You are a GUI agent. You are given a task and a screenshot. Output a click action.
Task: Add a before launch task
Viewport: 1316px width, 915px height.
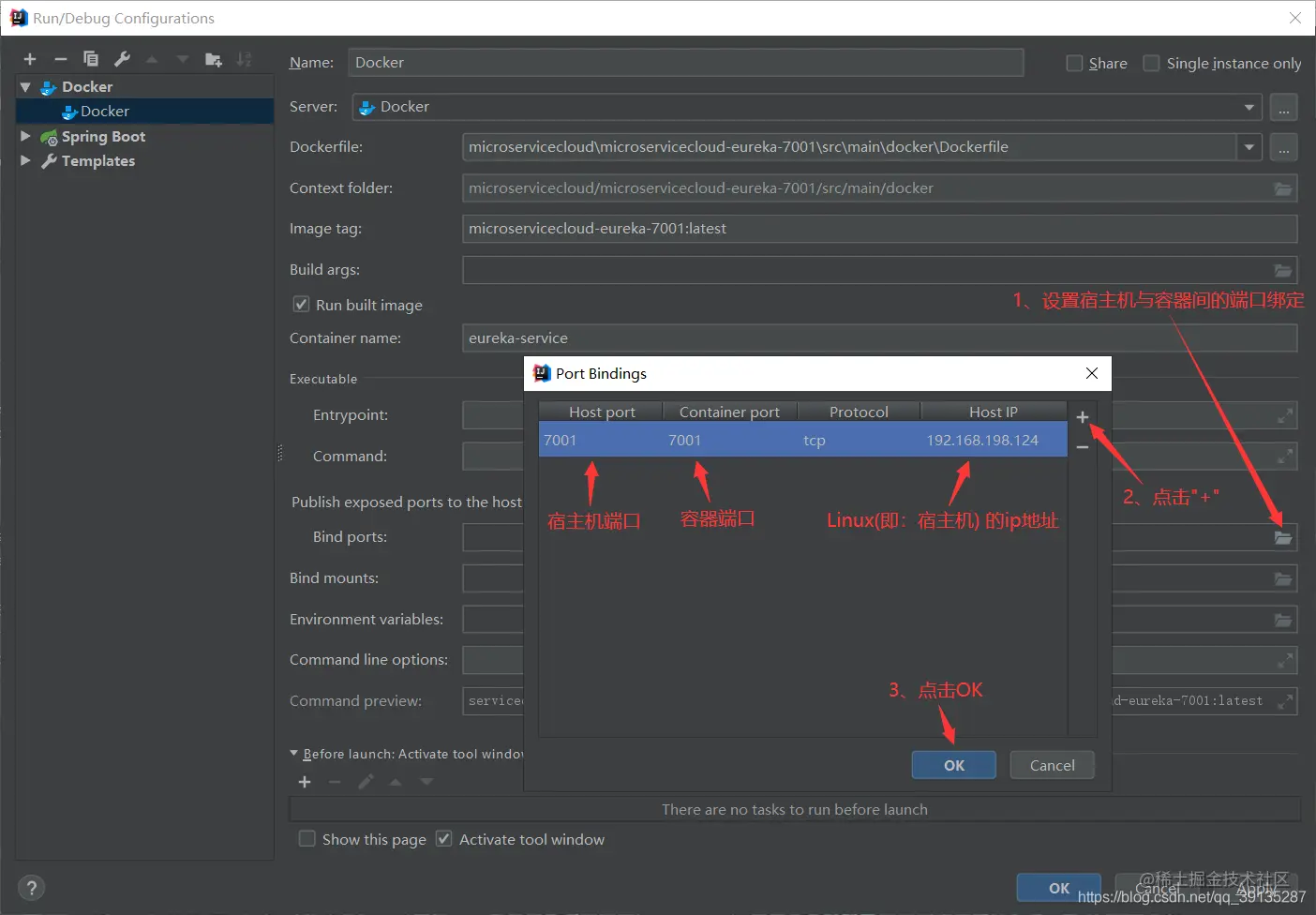305,782
